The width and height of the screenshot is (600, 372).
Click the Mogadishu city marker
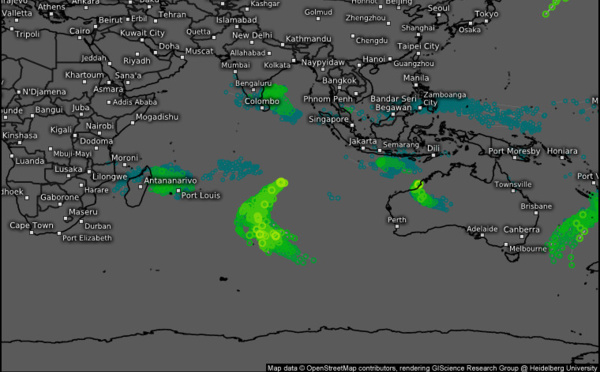tap(132, 123)
